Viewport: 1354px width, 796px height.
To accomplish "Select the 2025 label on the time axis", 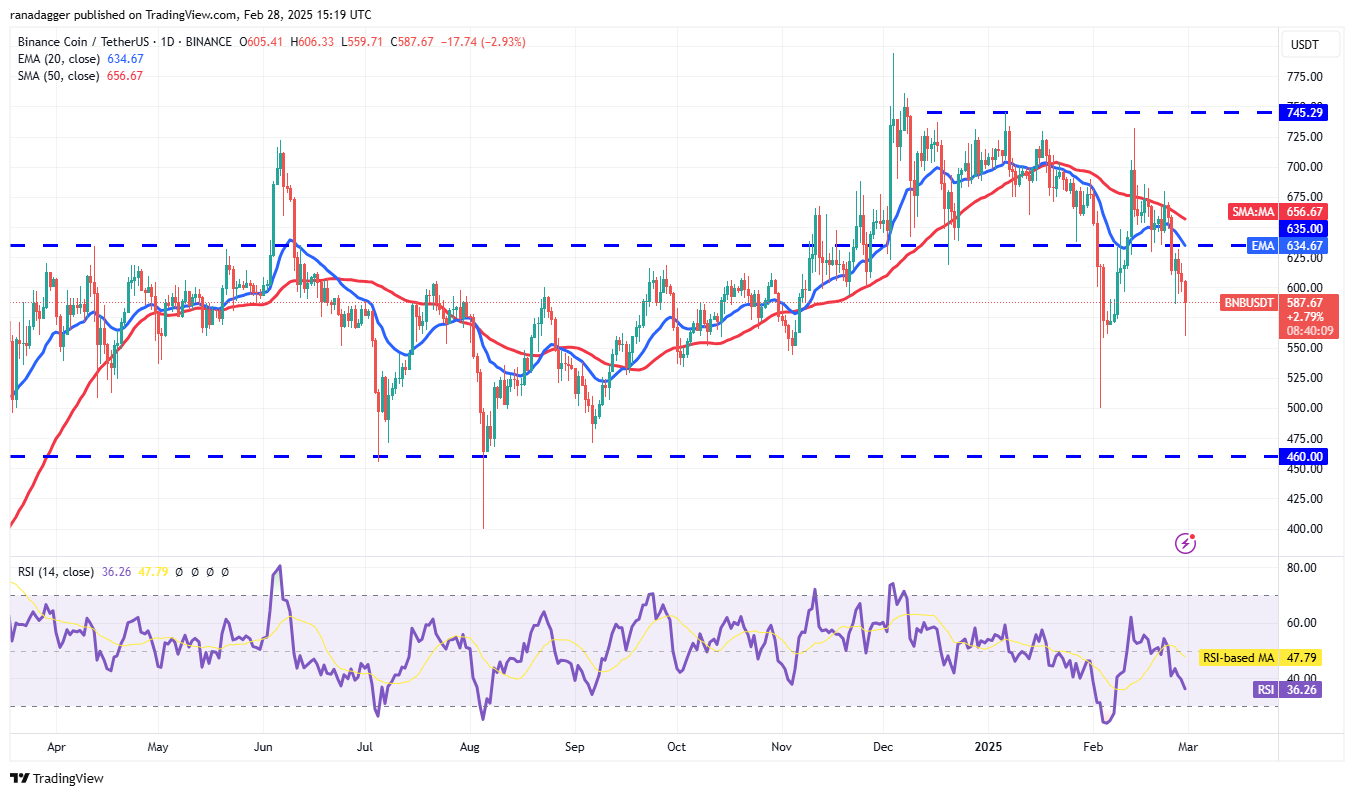I will [989, 746].
